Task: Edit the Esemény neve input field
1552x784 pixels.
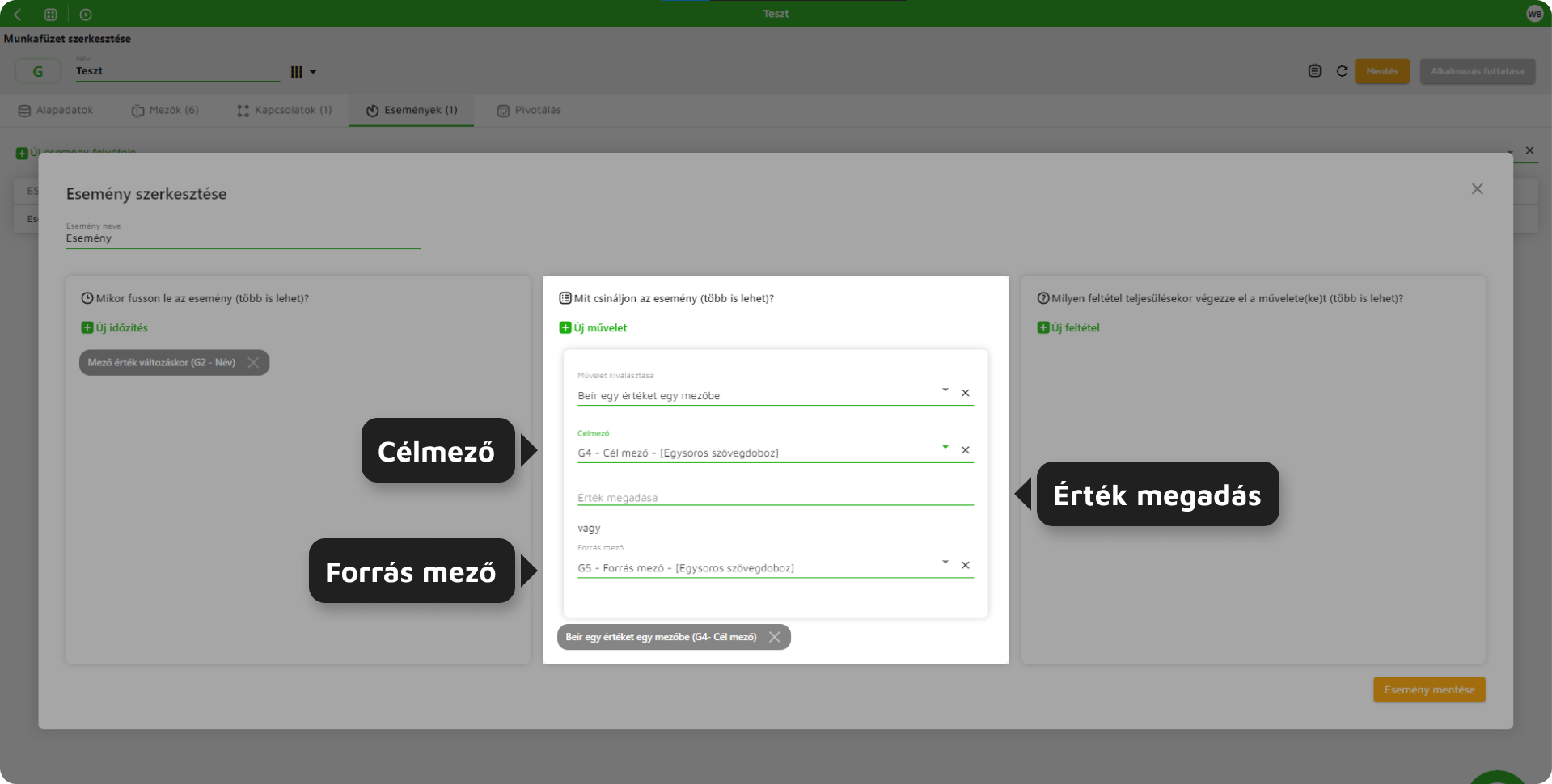Action: (243, 238)
